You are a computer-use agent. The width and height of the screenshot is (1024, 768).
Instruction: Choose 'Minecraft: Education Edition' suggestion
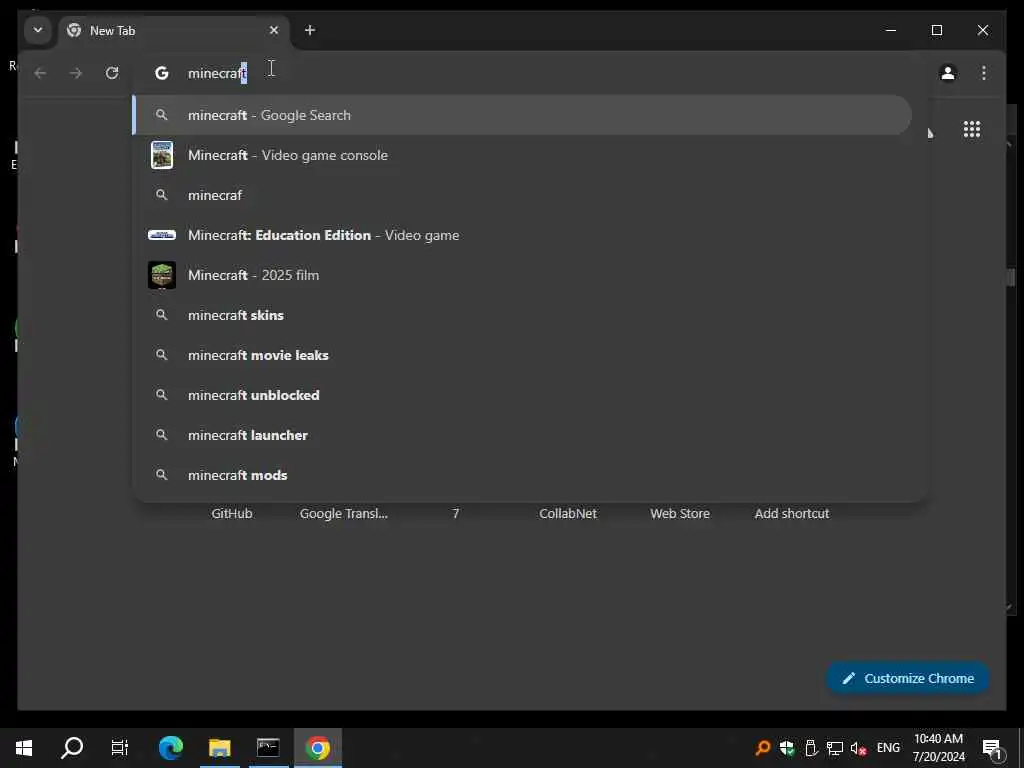pyautogui.click(x=522, y=235)
